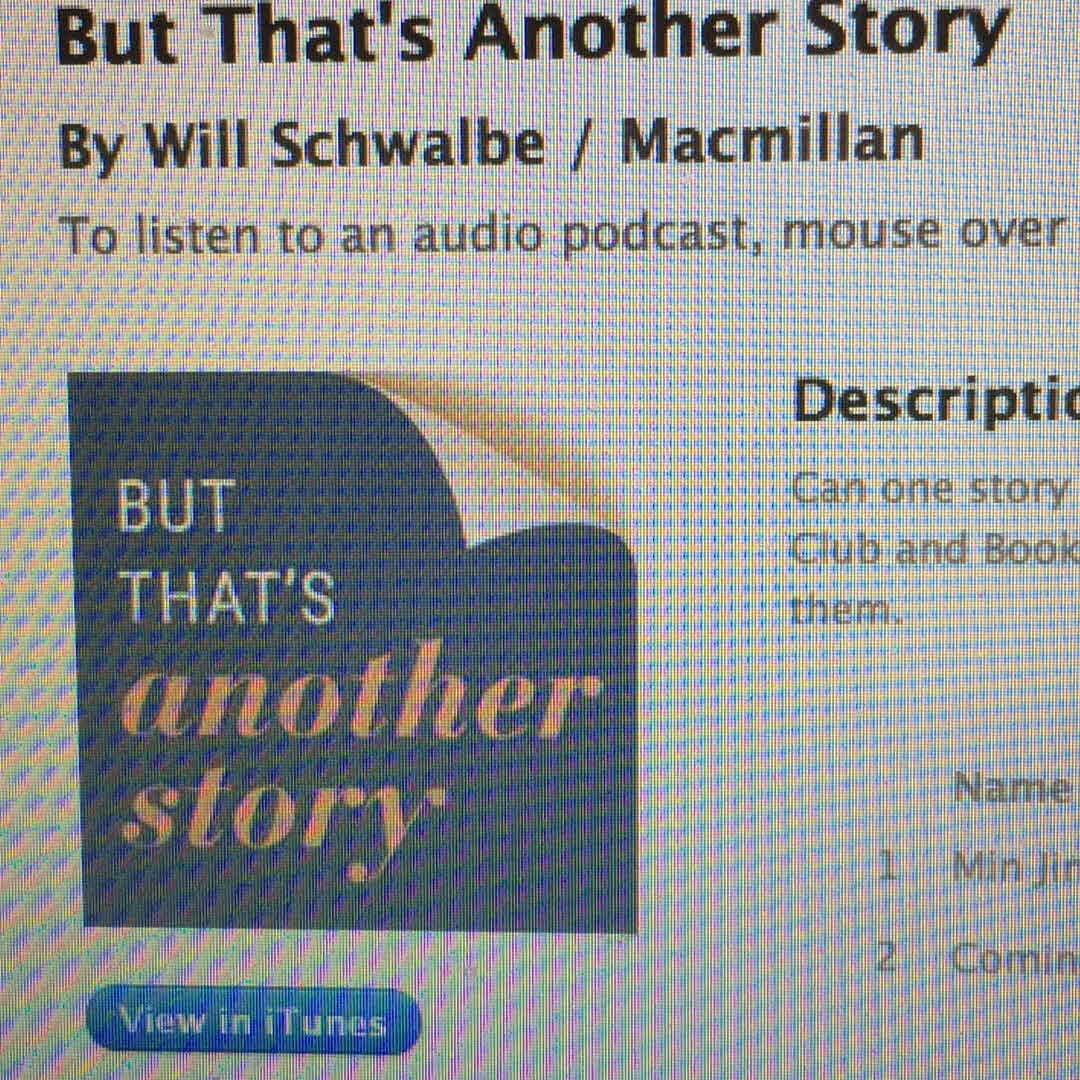Click the View in iTunes button
This screenshot has height=1080, width=1080.
(x=253, y=1019)
